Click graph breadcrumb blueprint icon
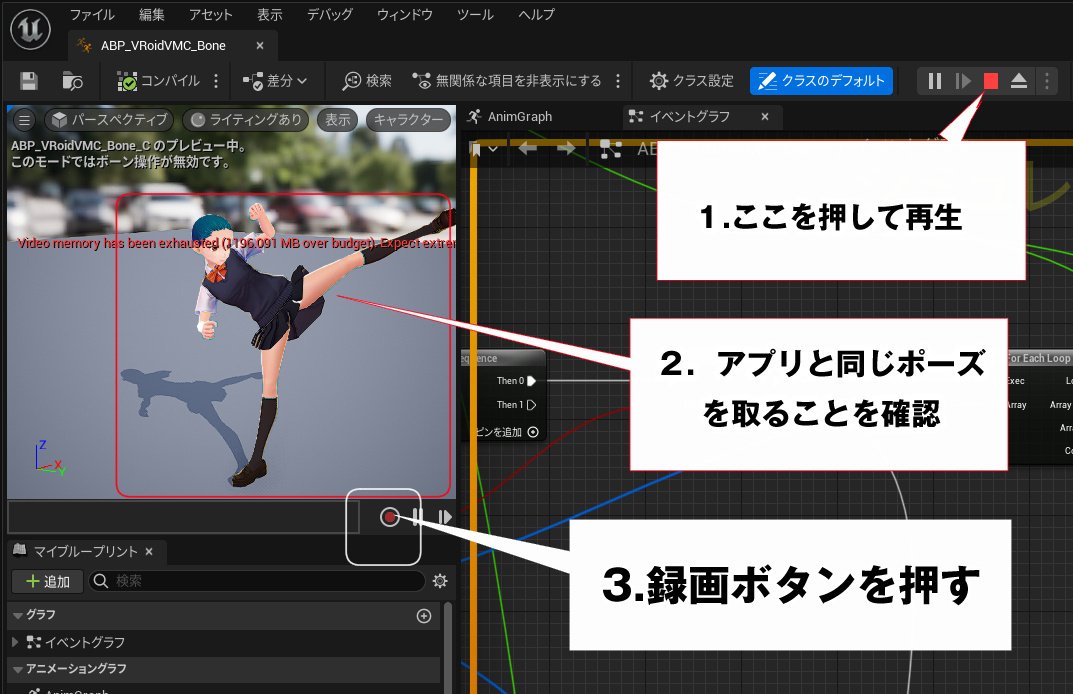The height and width of the screenshot is (694, 1073). pyautogui.click(x=610, y=149)
